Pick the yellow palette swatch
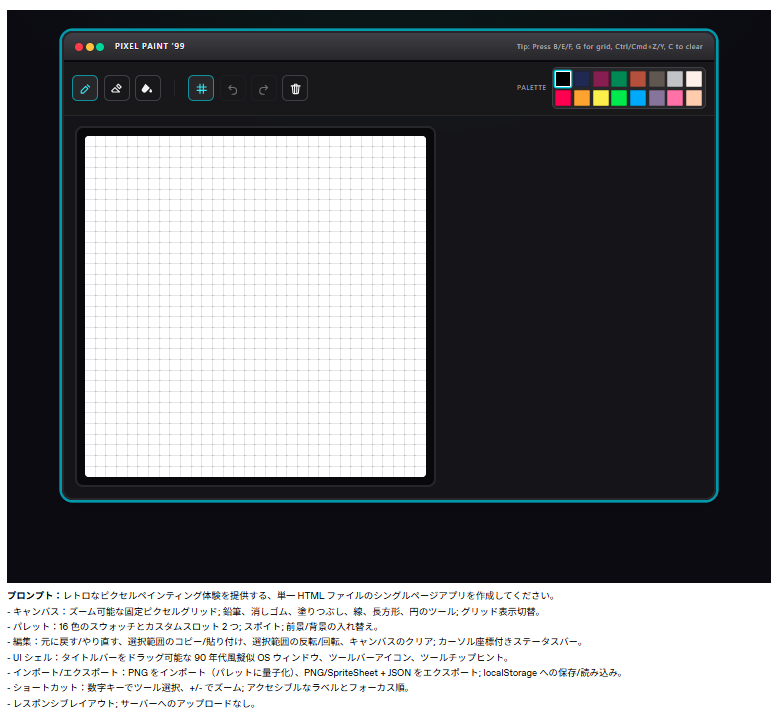This screenshot has width=777, height=719. [x=601, y=98]
